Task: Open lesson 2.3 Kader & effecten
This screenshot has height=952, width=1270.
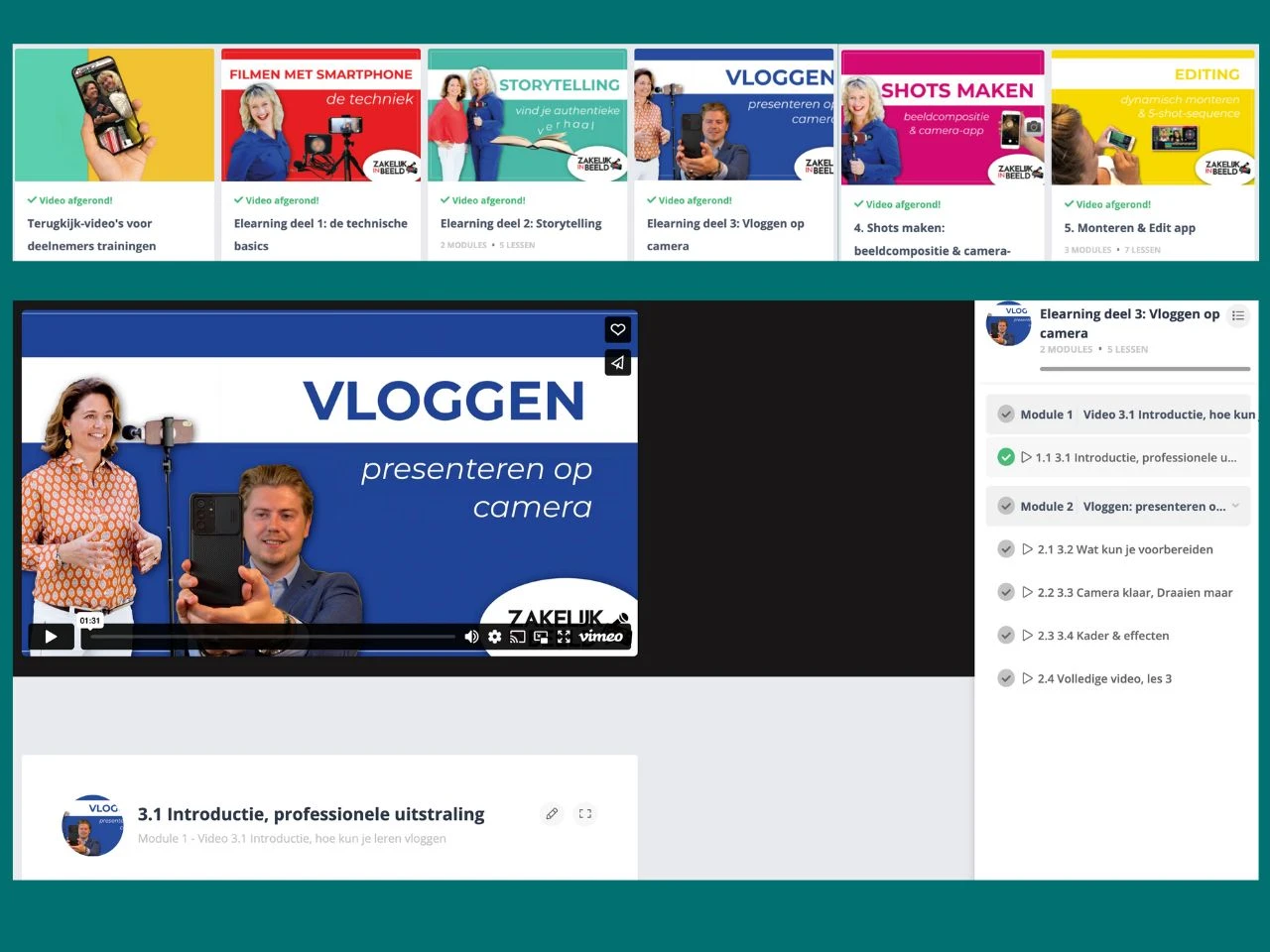Action: (1102, 636)
